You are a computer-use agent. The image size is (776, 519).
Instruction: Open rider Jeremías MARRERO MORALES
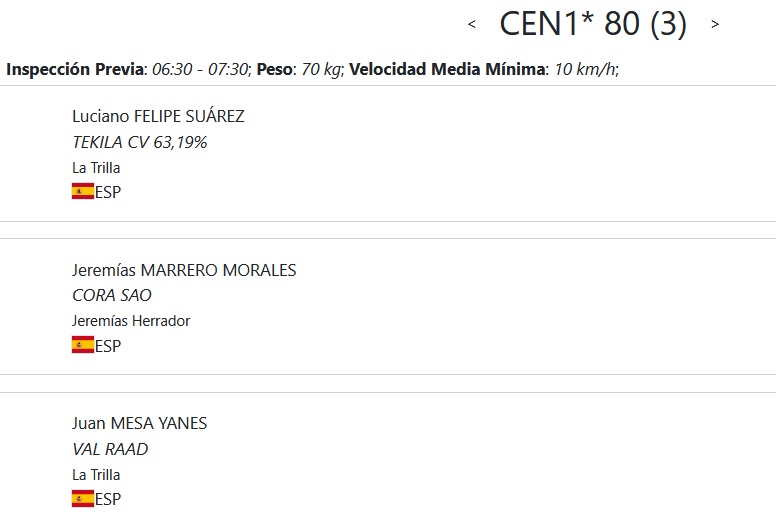pos(184,270)
